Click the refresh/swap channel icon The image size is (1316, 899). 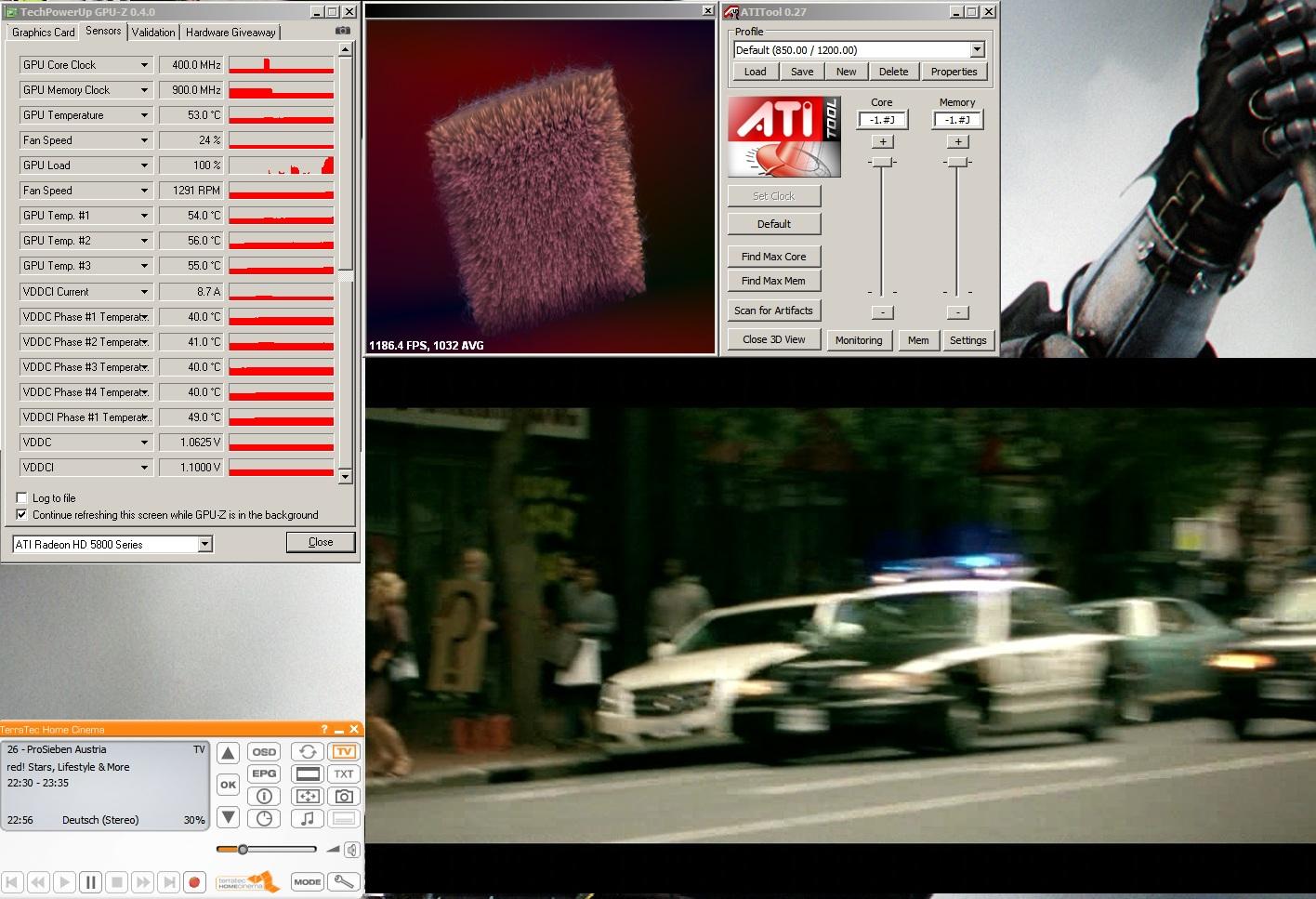[x=308, y=751]
